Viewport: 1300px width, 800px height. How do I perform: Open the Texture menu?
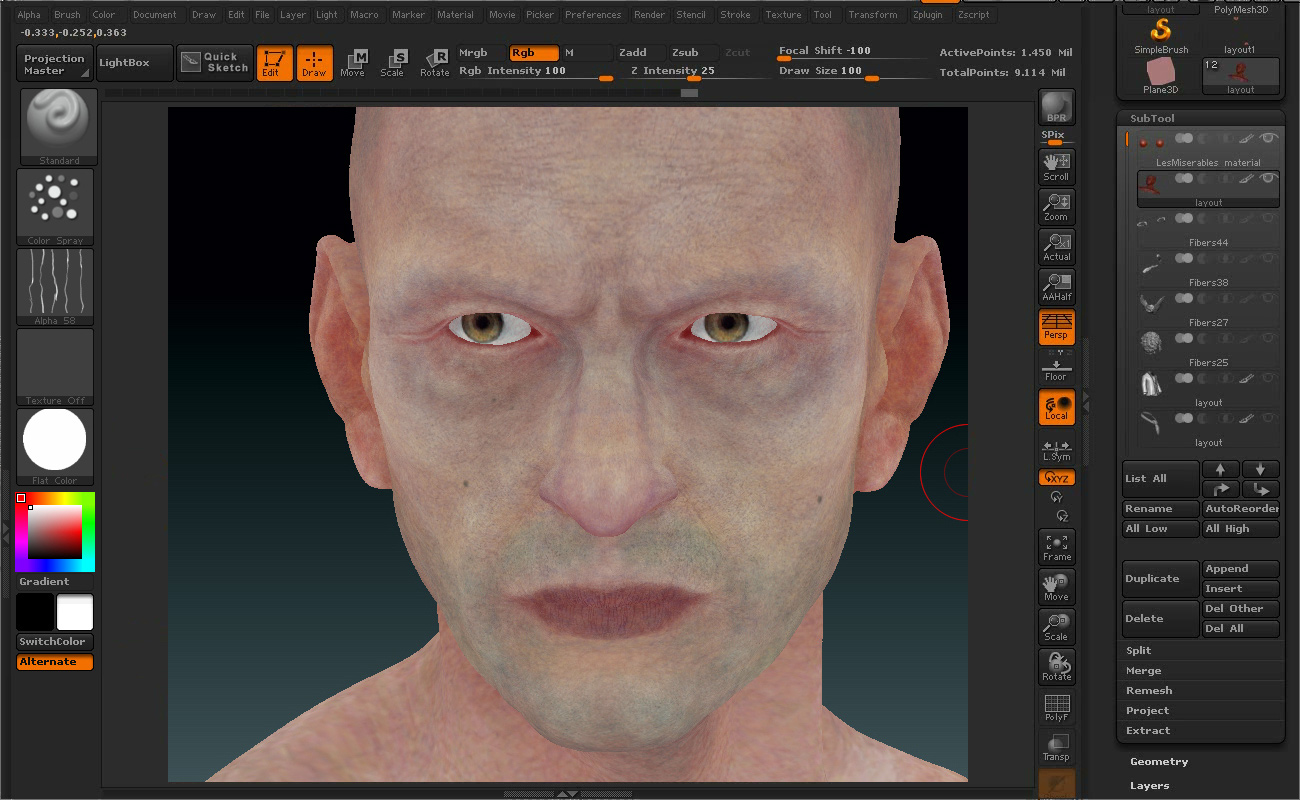tap(783, 15)
